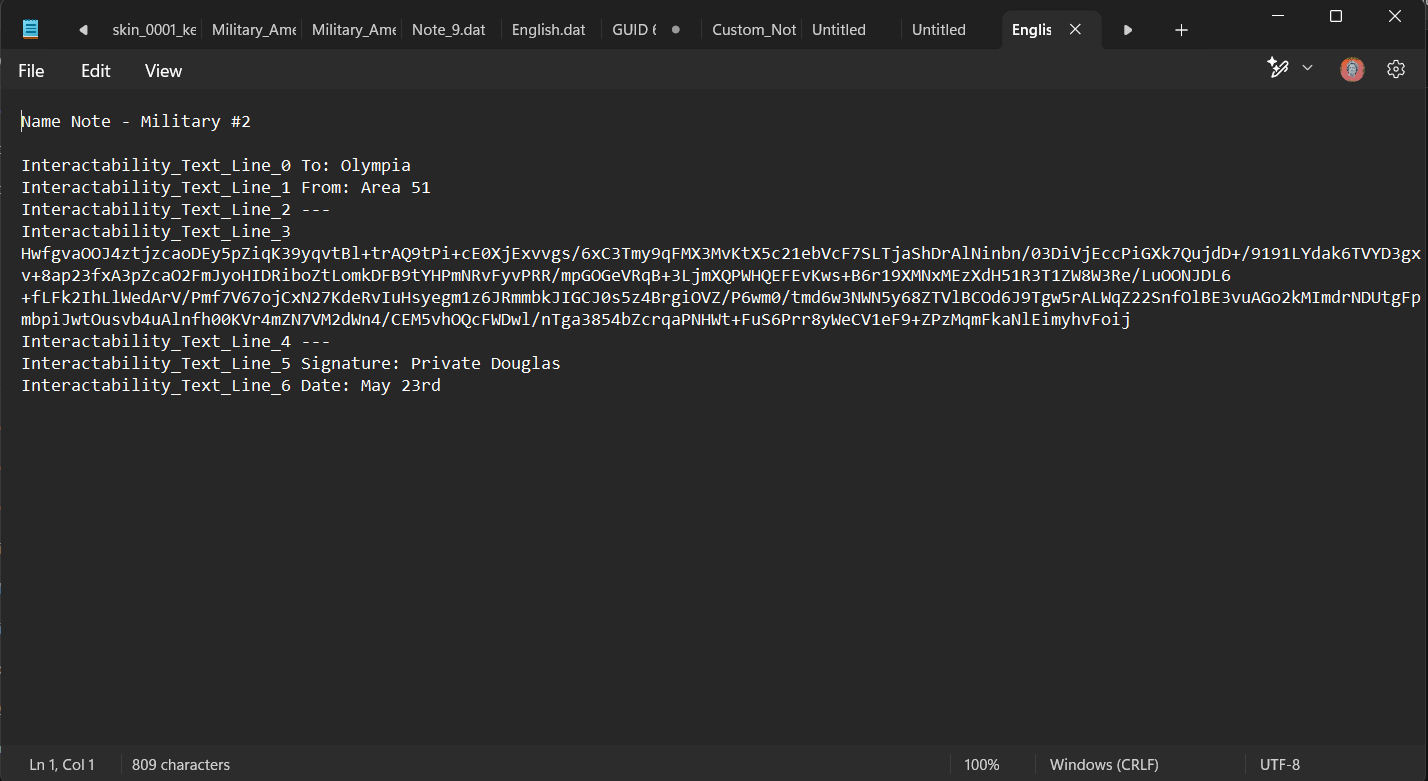
Task: Open the Edit menu
Action: pos(96,71)
